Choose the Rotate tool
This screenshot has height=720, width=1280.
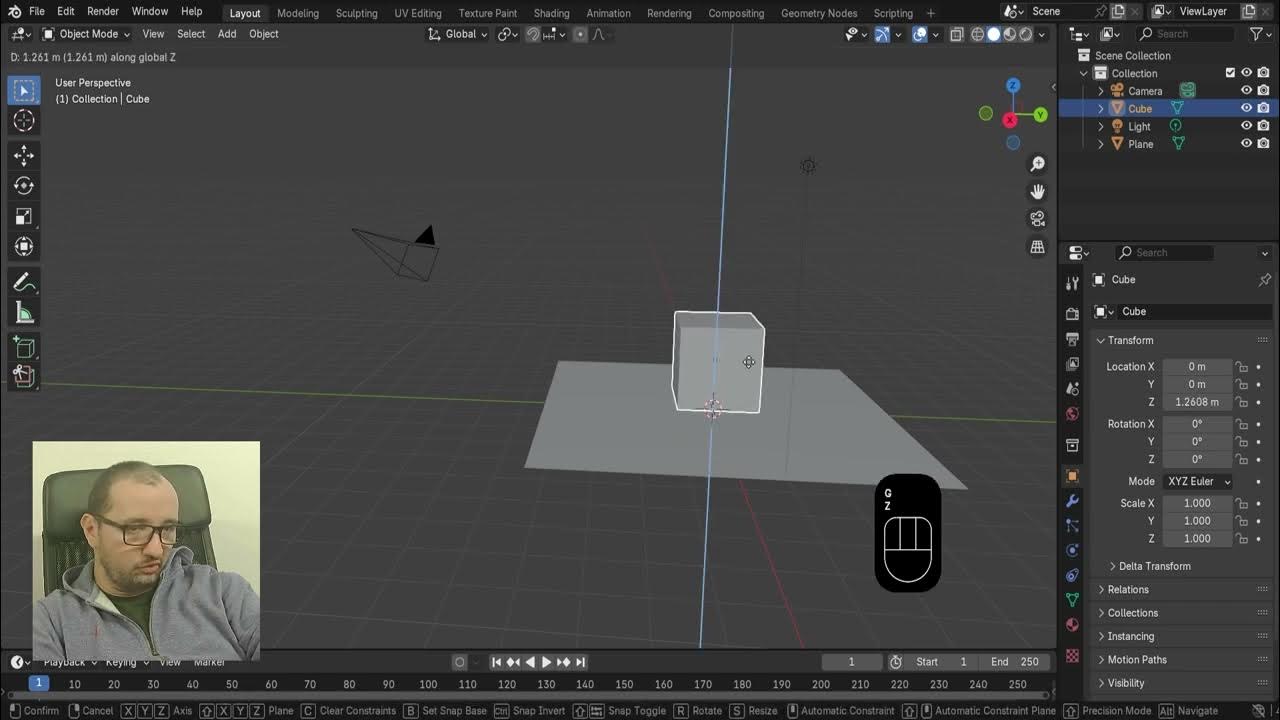(x=24, y=185)
